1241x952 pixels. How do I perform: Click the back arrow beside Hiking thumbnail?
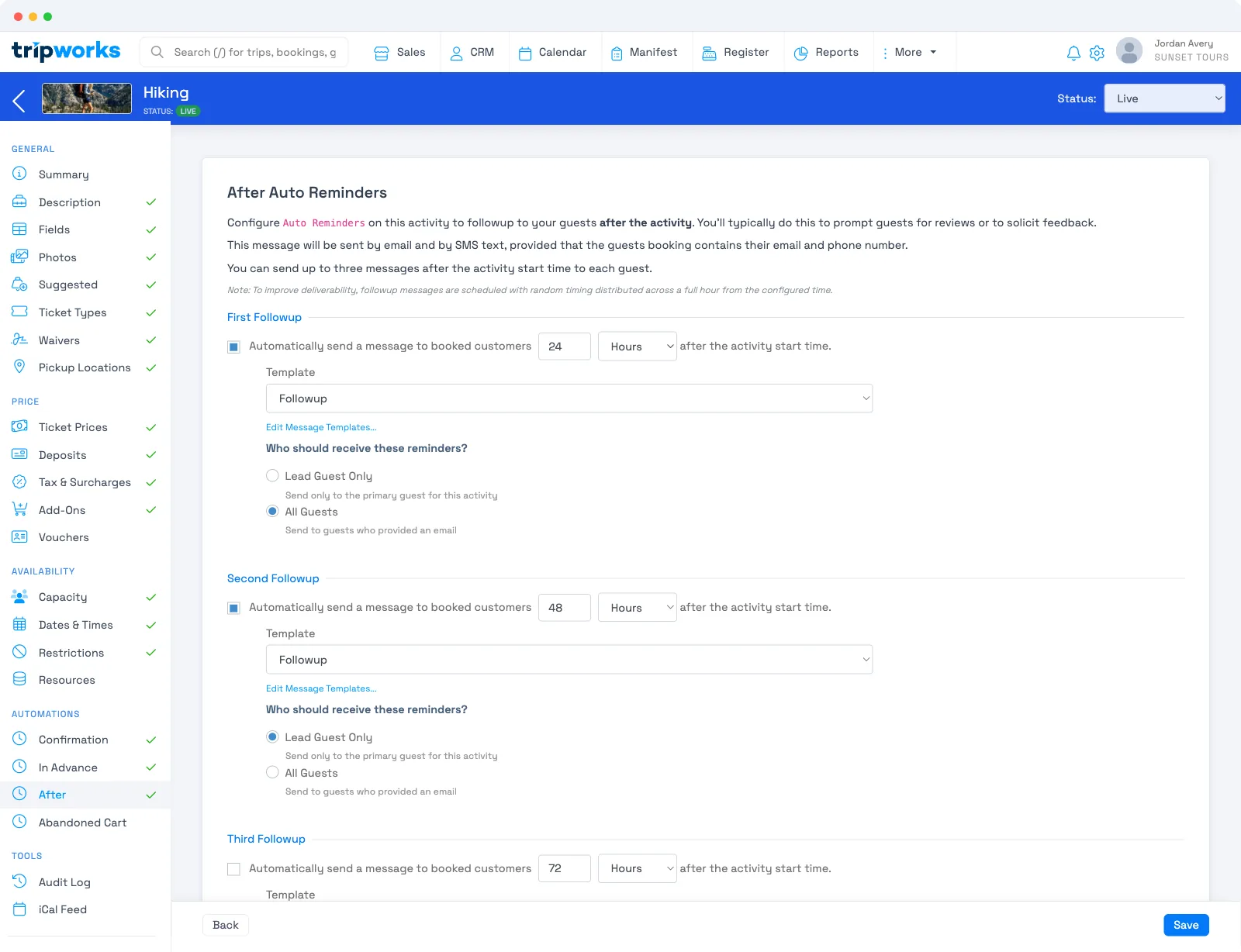(19, 100)
